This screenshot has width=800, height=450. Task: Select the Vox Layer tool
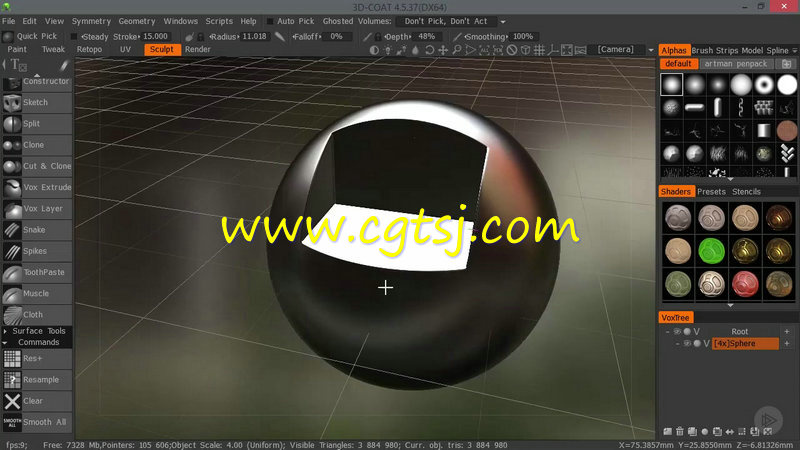coord(37,209)
